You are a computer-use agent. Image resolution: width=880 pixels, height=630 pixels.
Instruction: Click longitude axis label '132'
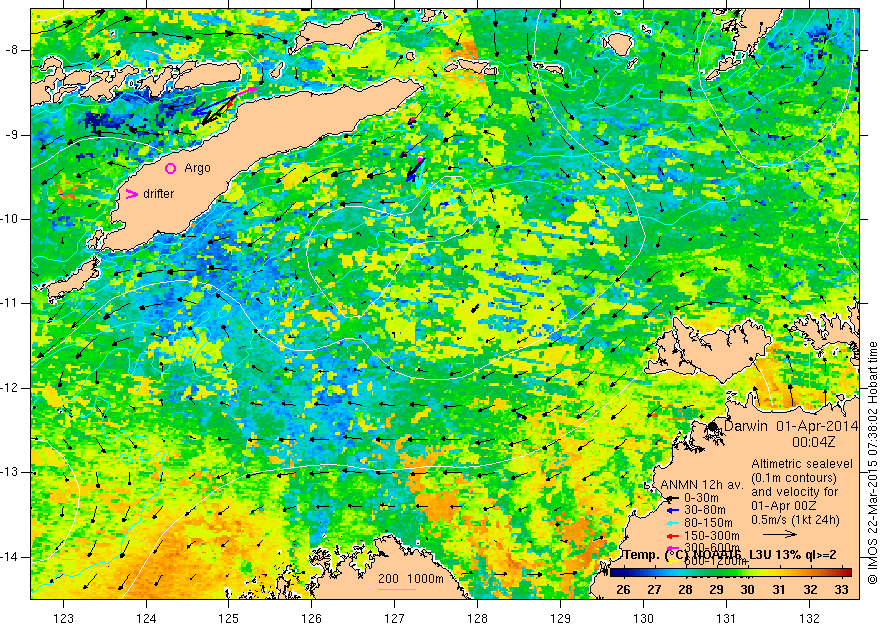809,619
